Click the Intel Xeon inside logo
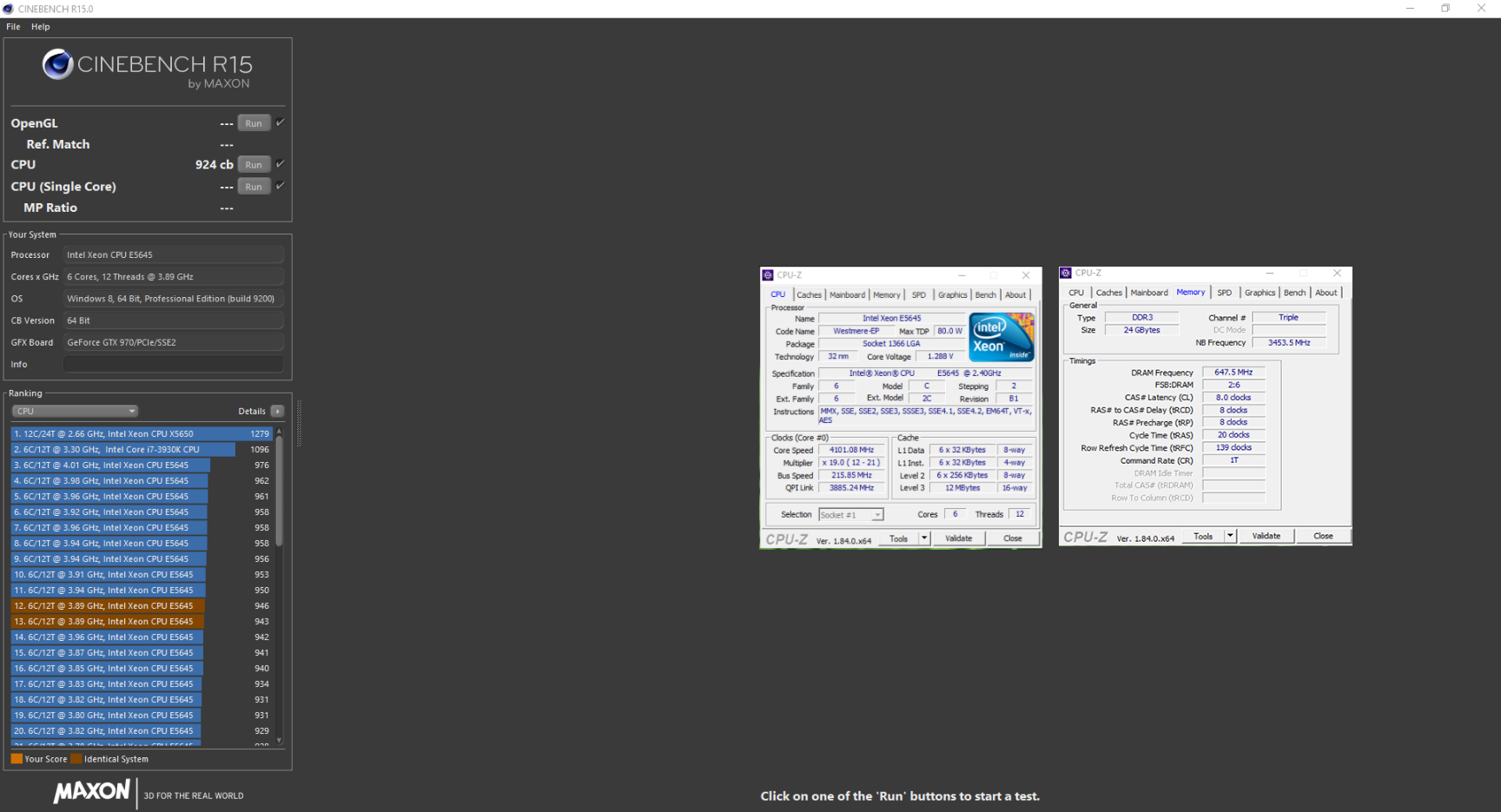1501x812 pixels. (1002, 337)
